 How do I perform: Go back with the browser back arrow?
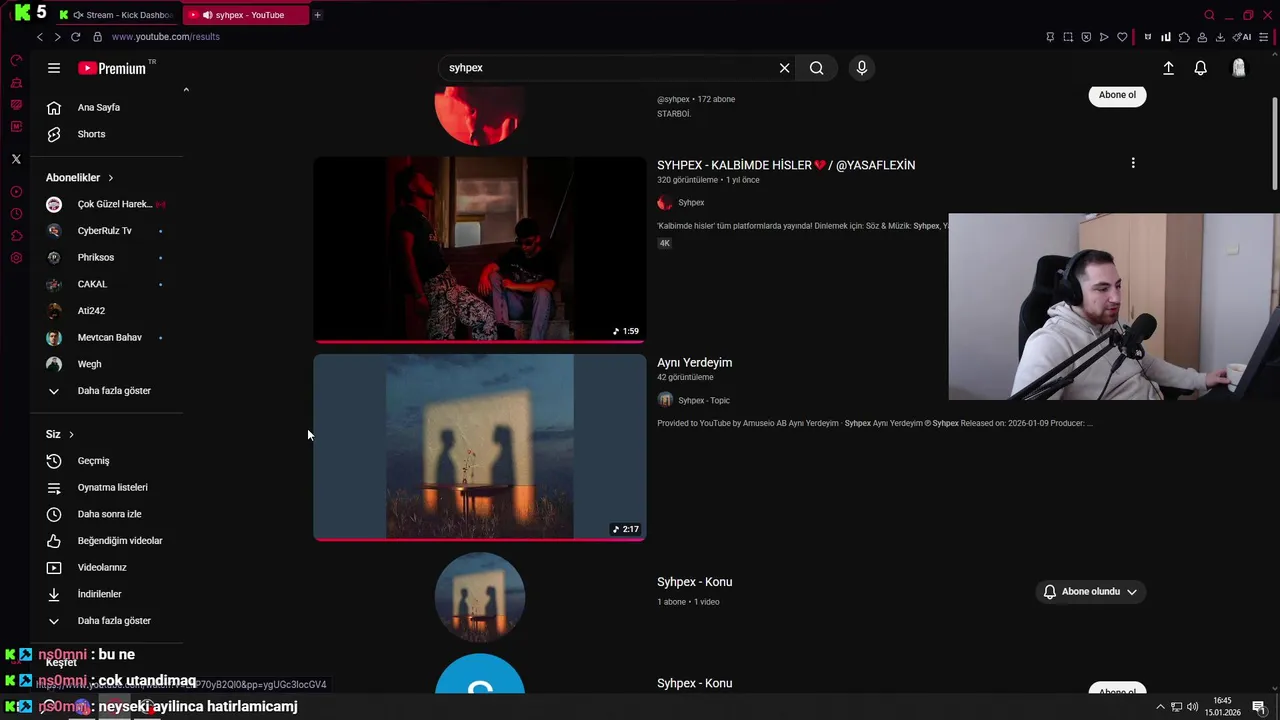(x=40, y=37)
